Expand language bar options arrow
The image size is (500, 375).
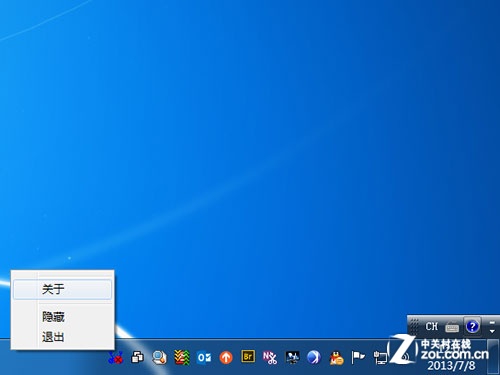[x=492, y=331]
